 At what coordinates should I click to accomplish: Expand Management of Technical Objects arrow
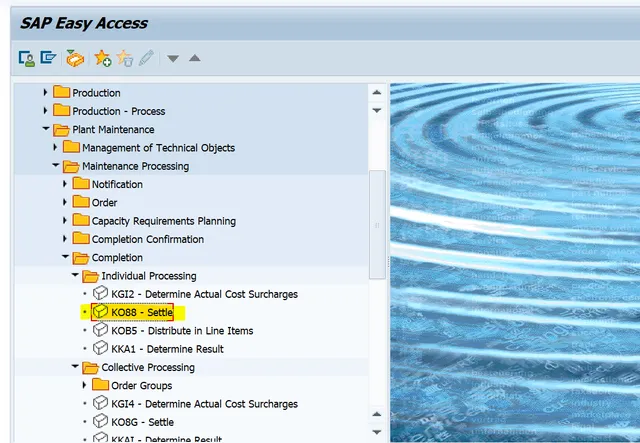click(x=55, y=147)
